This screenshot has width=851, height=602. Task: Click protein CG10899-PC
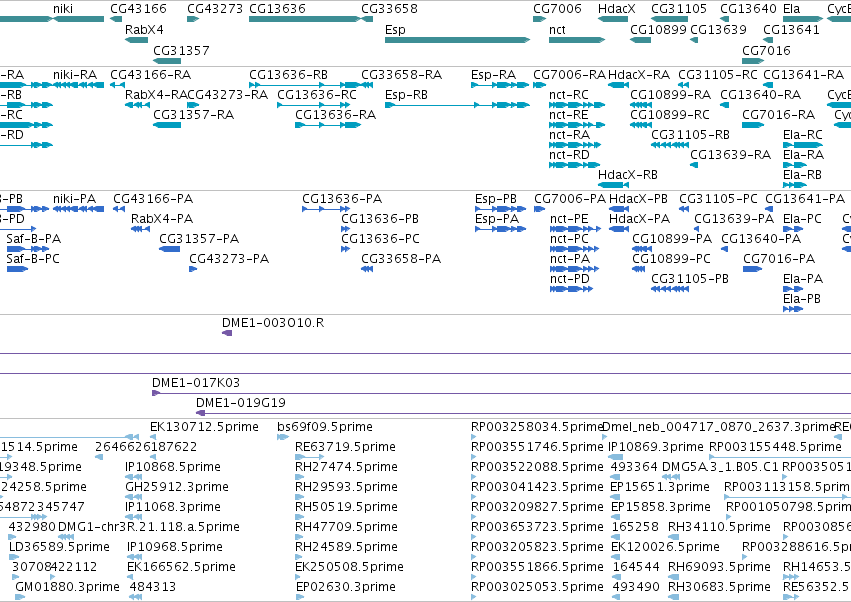639,269
